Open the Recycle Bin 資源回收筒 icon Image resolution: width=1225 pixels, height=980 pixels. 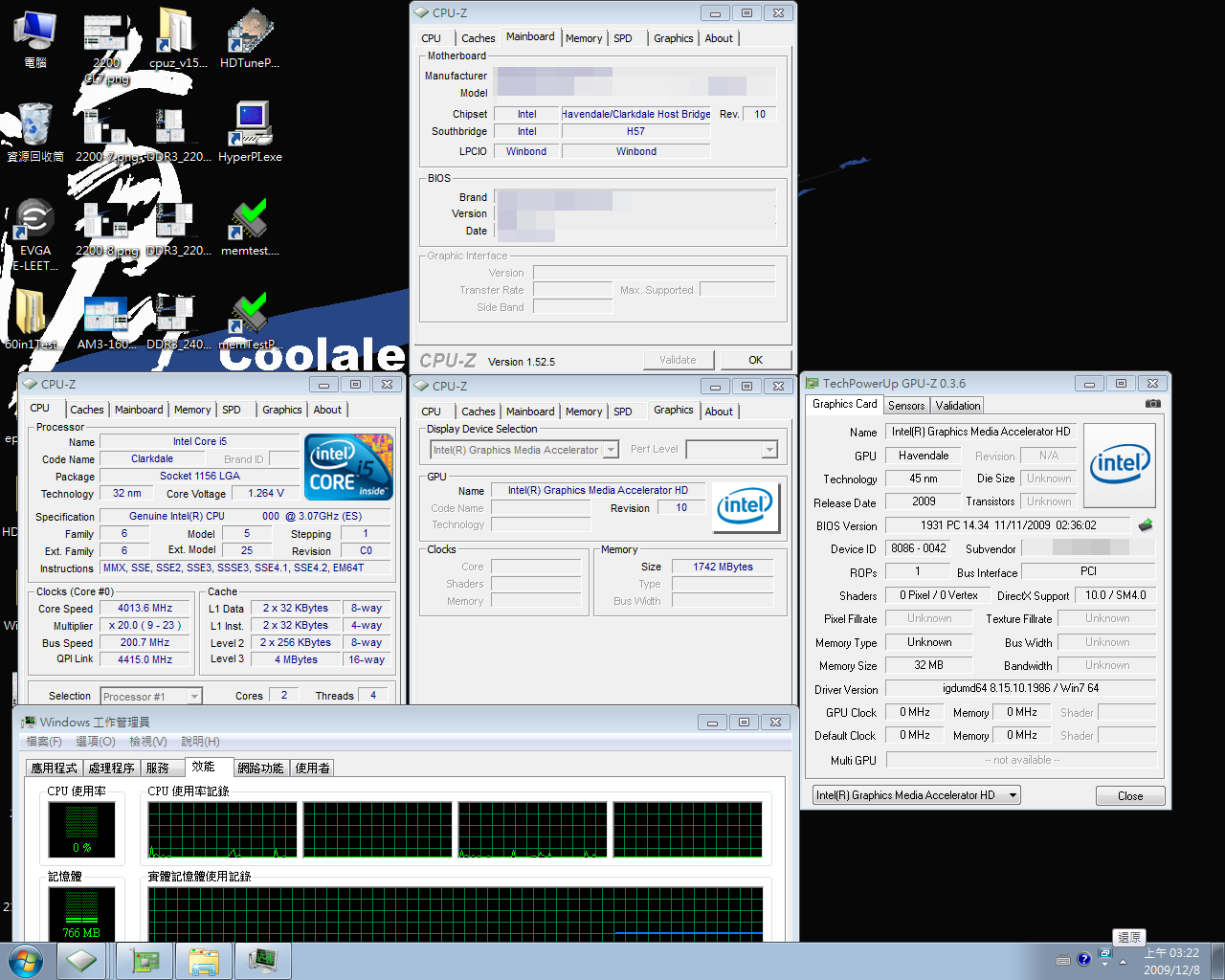[35, 132]
